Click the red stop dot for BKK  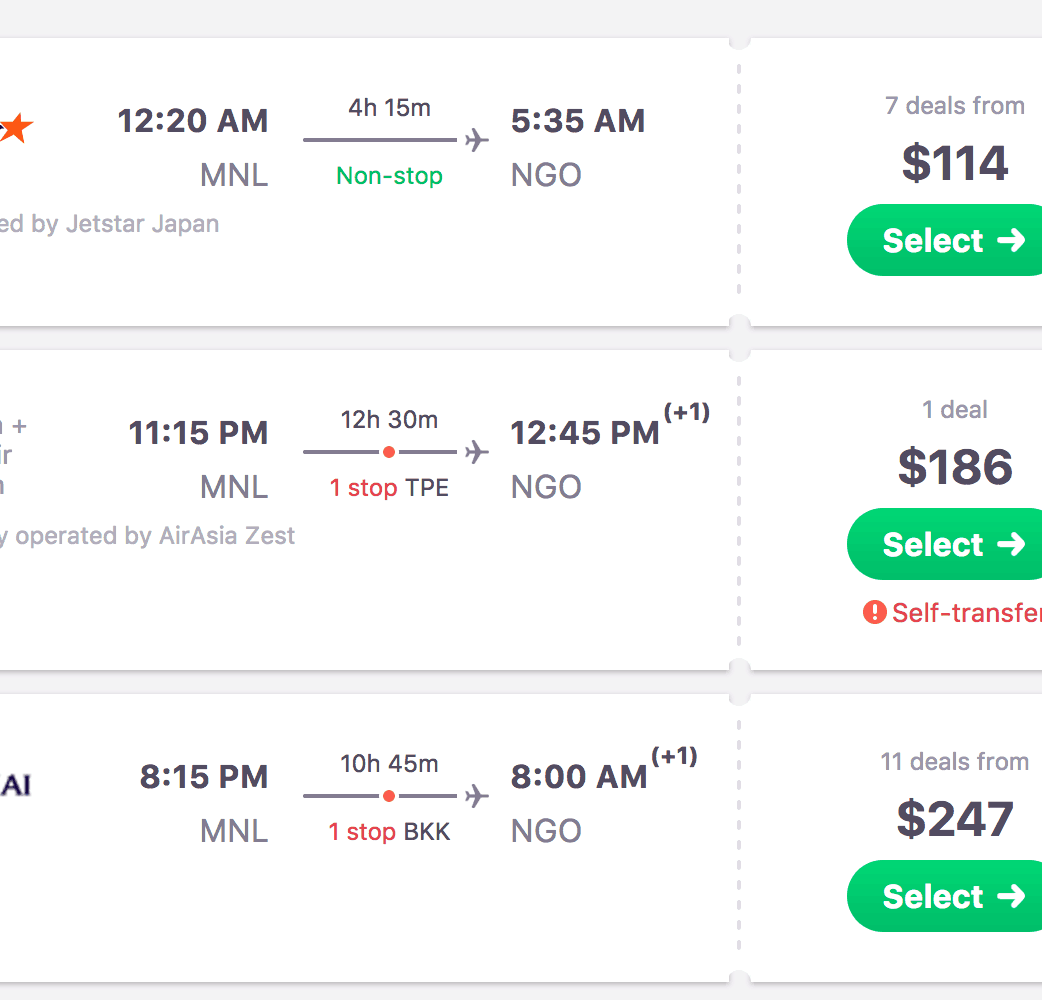tap(389, 796)
